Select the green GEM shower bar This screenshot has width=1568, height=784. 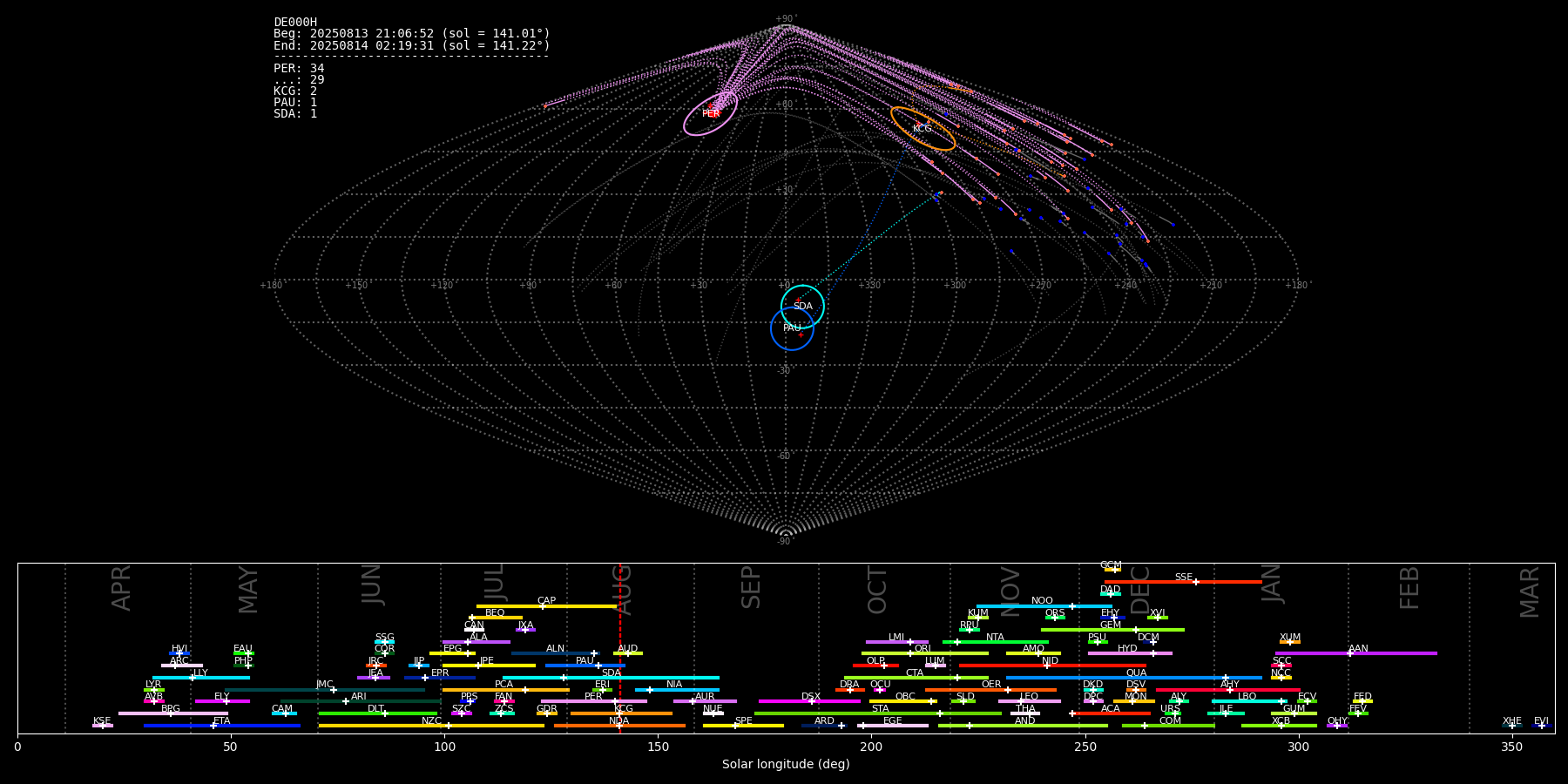coord(1112,630)
